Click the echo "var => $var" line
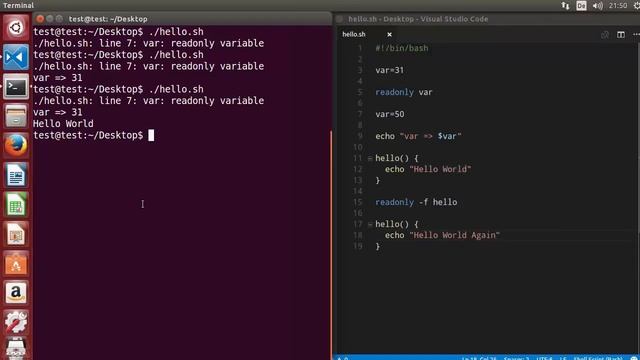640x360 pixels. (418, 136)
